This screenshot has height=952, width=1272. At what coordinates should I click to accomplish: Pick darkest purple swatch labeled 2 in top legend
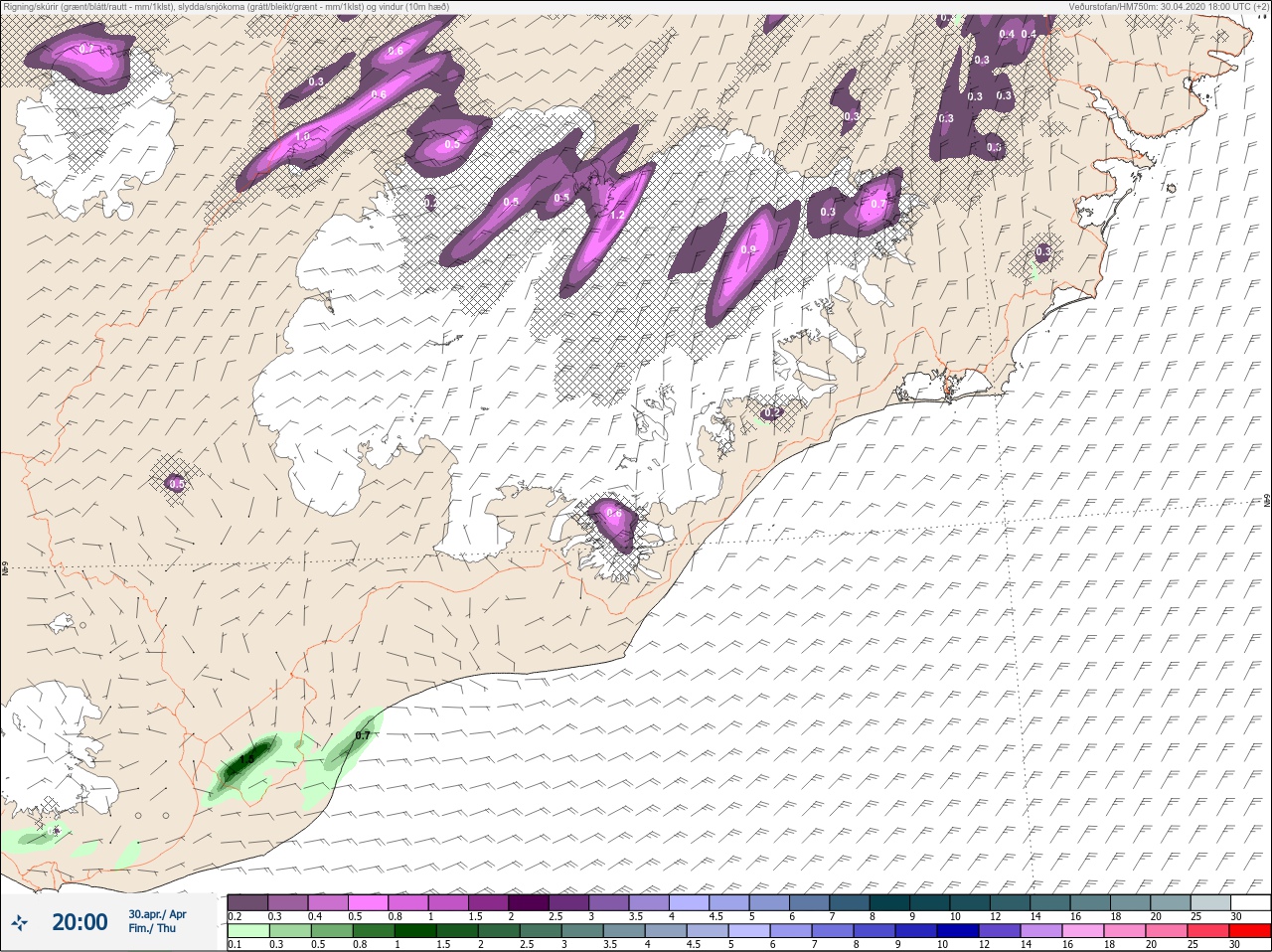tap(530, 902)
